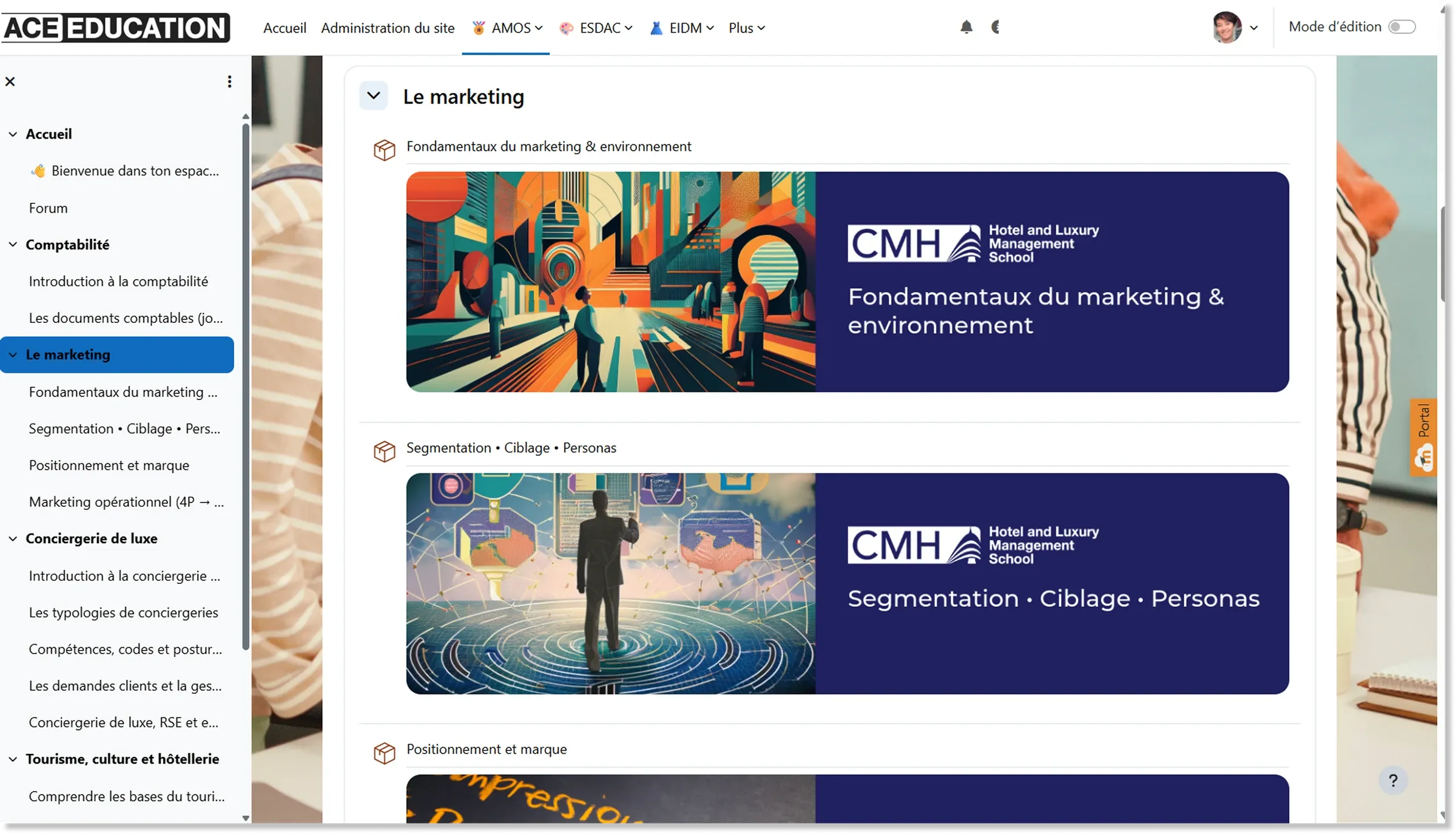The image size is (1456, 834).
Task: Open the AMOS dropdown menu
Action: [x=507, y=28]
